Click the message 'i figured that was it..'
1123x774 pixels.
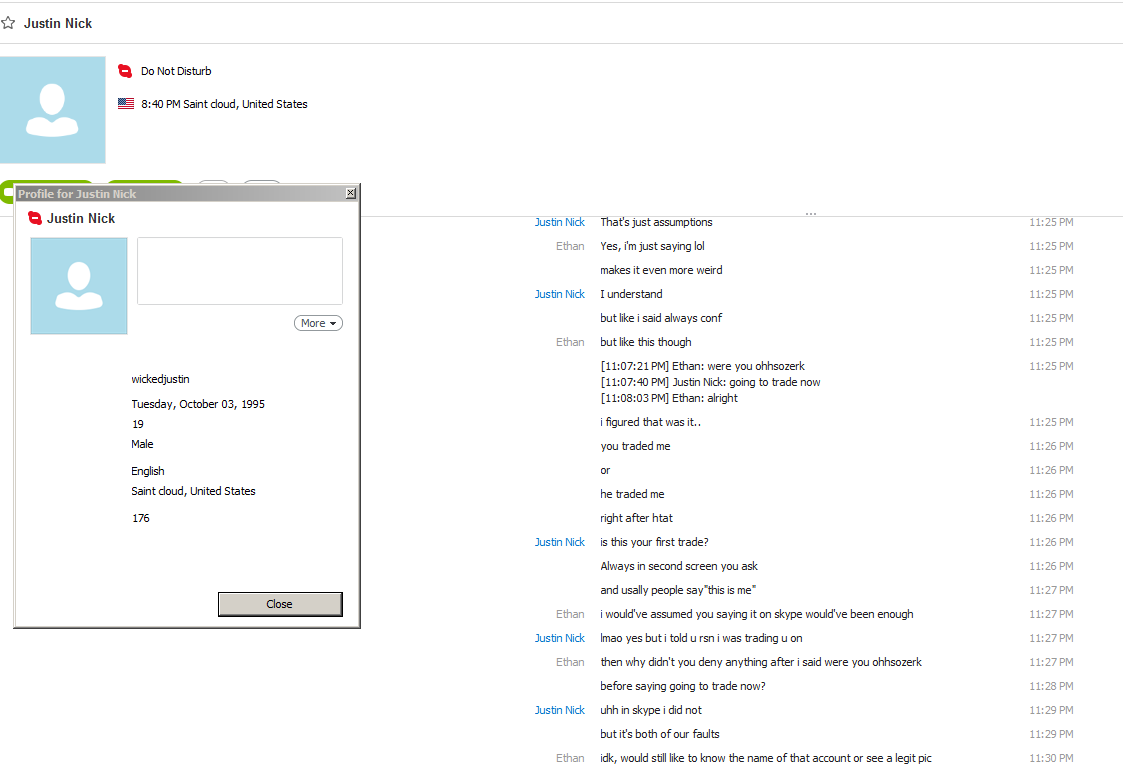650,422
